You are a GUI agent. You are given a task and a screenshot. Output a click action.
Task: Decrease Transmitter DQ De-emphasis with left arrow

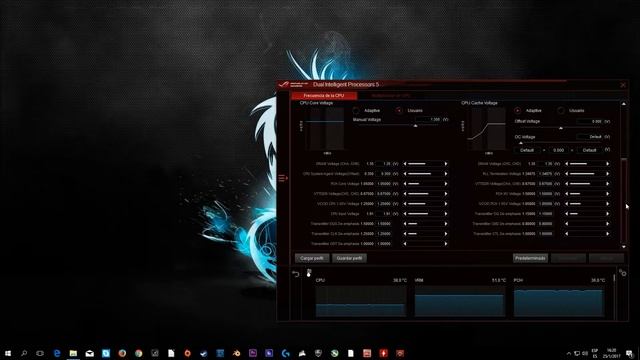(x=566, y=214)
